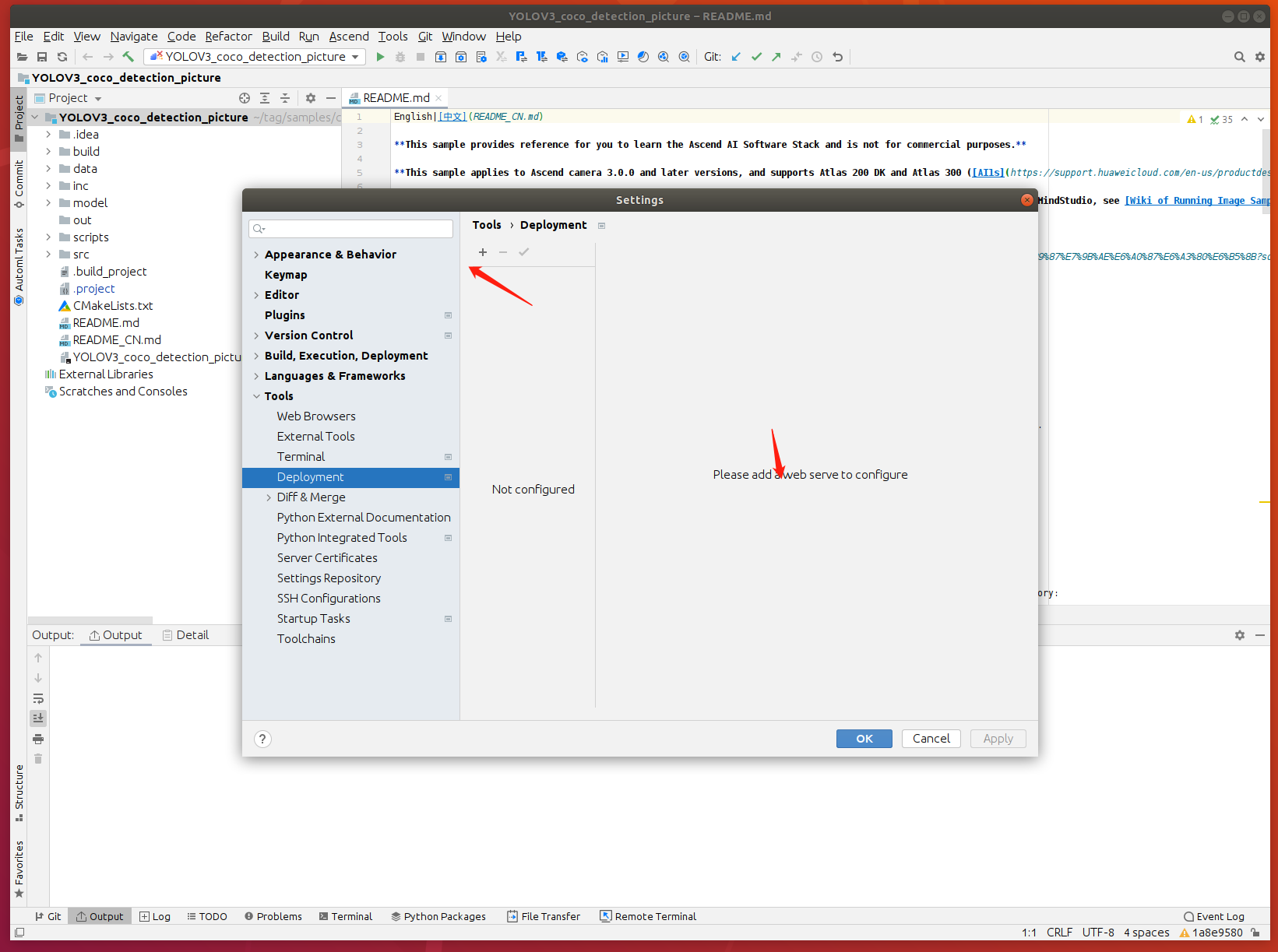Screen dimensions: 1278x952
Task: Open the Refactor menu
Action: [x=228, y=37]
